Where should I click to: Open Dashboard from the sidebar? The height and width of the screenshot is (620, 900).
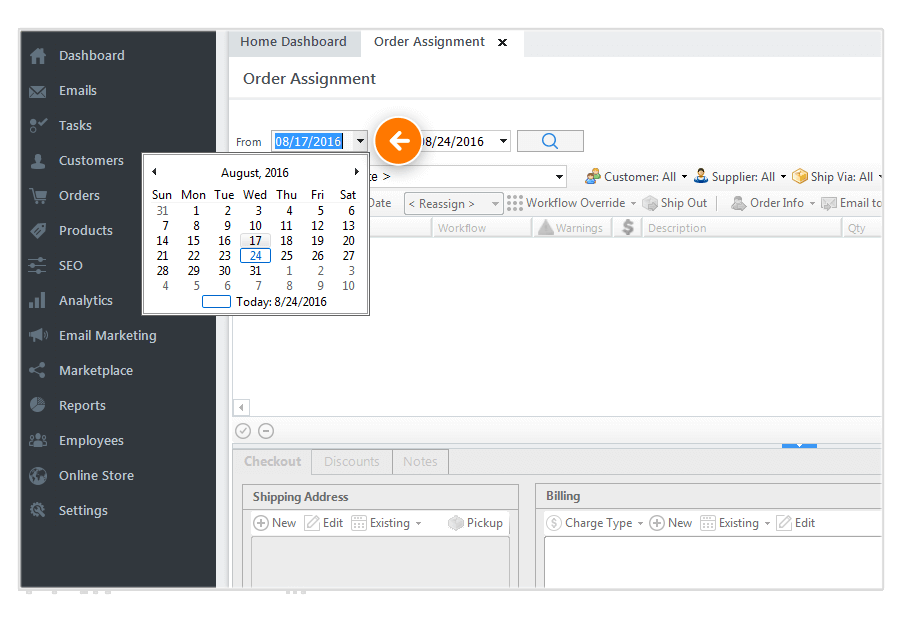click(91, 56)
